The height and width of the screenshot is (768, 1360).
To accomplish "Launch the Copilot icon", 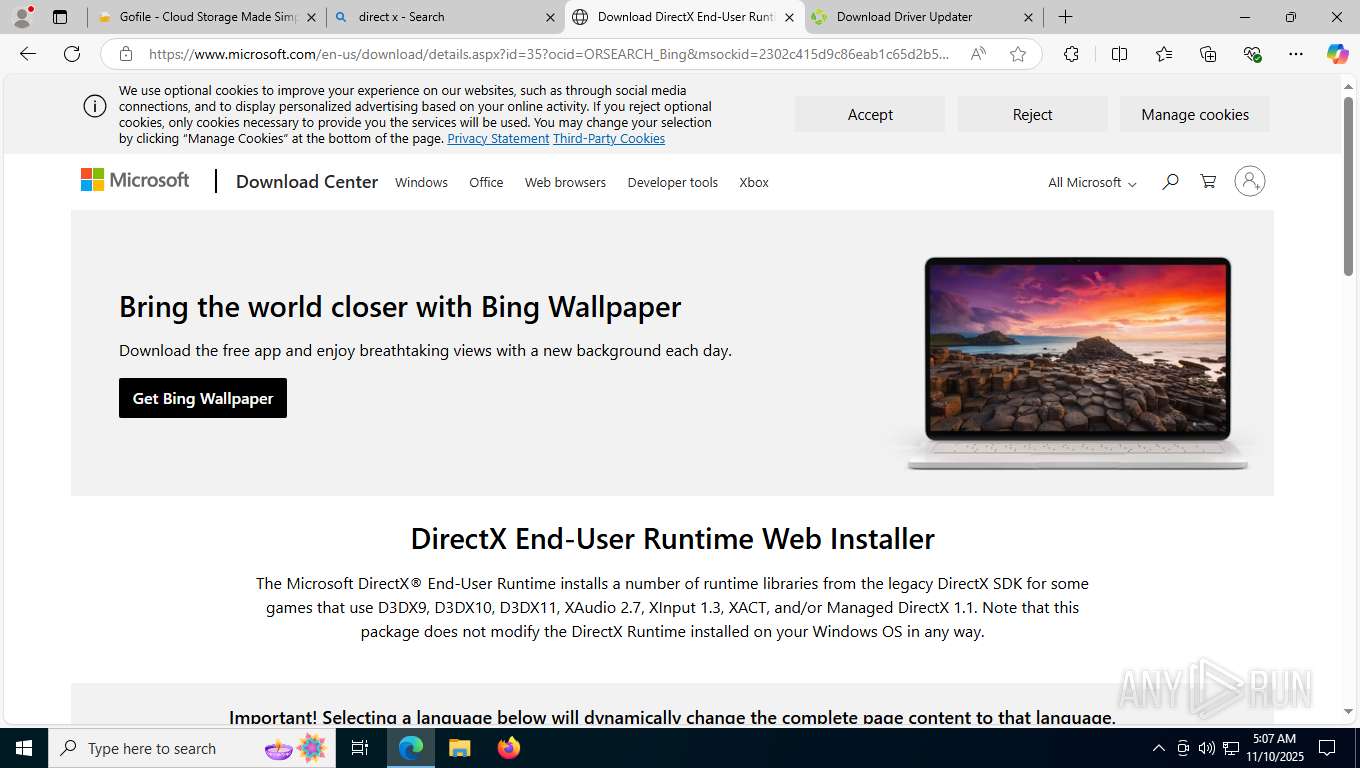I will click(x=1337, y=54).
